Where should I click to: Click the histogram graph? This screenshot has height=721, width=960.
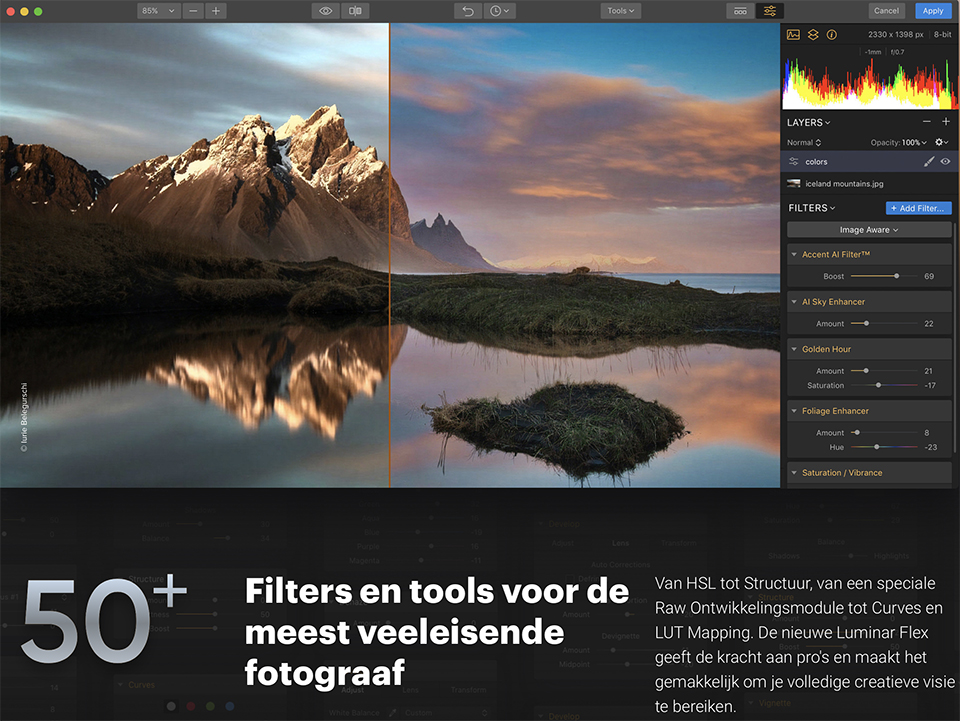click(x=869, y=83)
